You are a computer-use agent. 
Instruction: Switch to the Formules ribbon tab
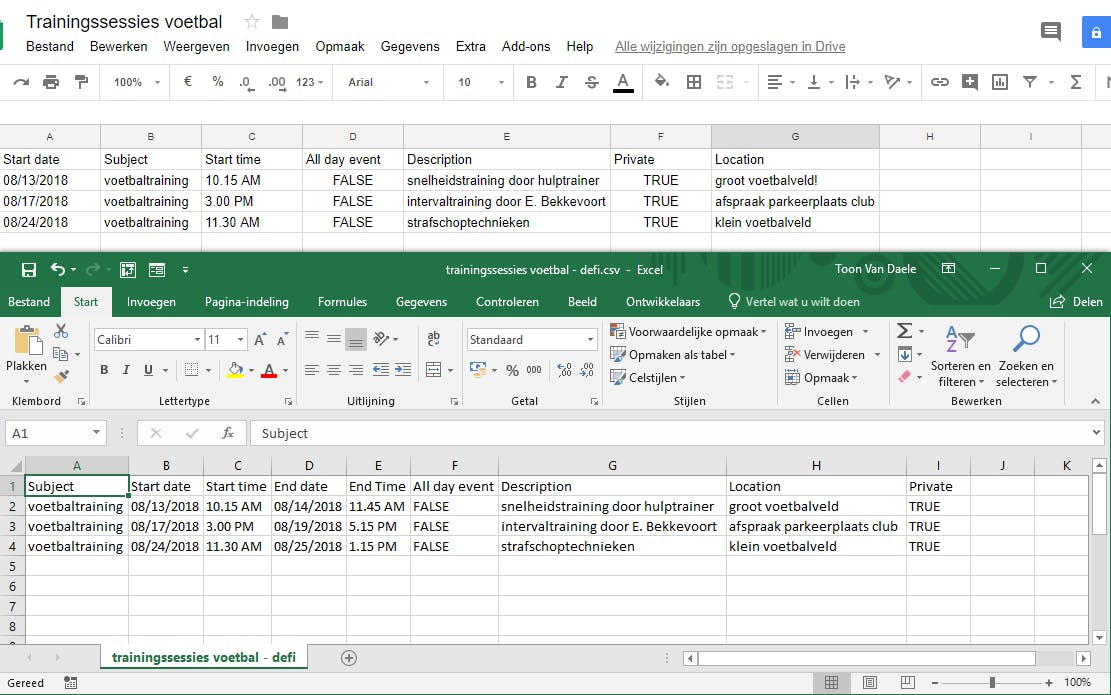342,301
